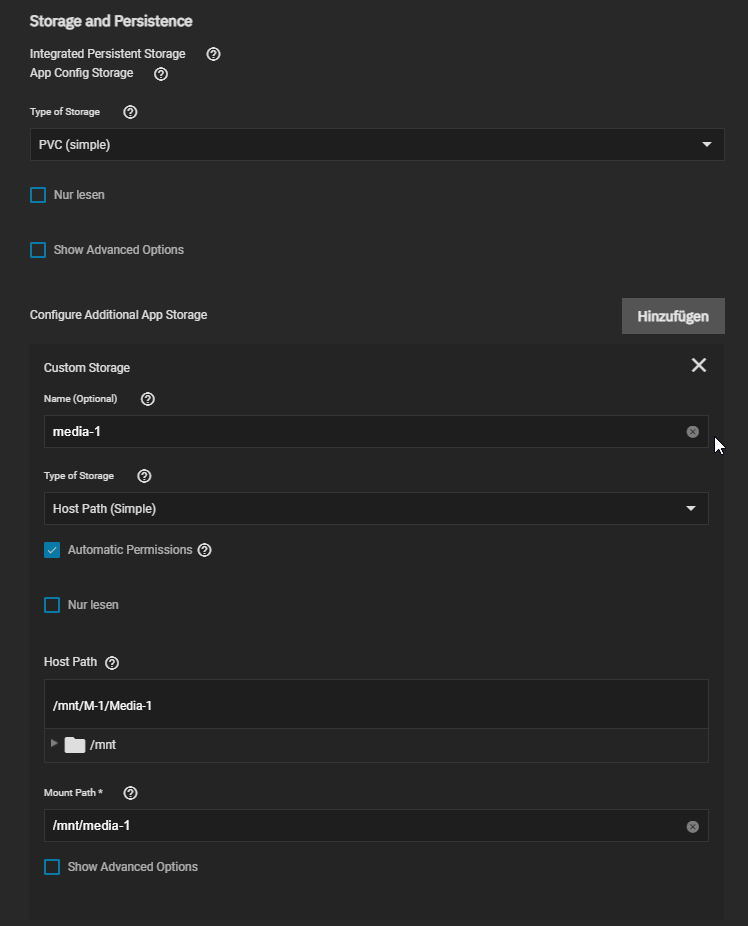This screenshot has width=748, height=926.
Task: Show help for Host Path
Action: (112, 663)
